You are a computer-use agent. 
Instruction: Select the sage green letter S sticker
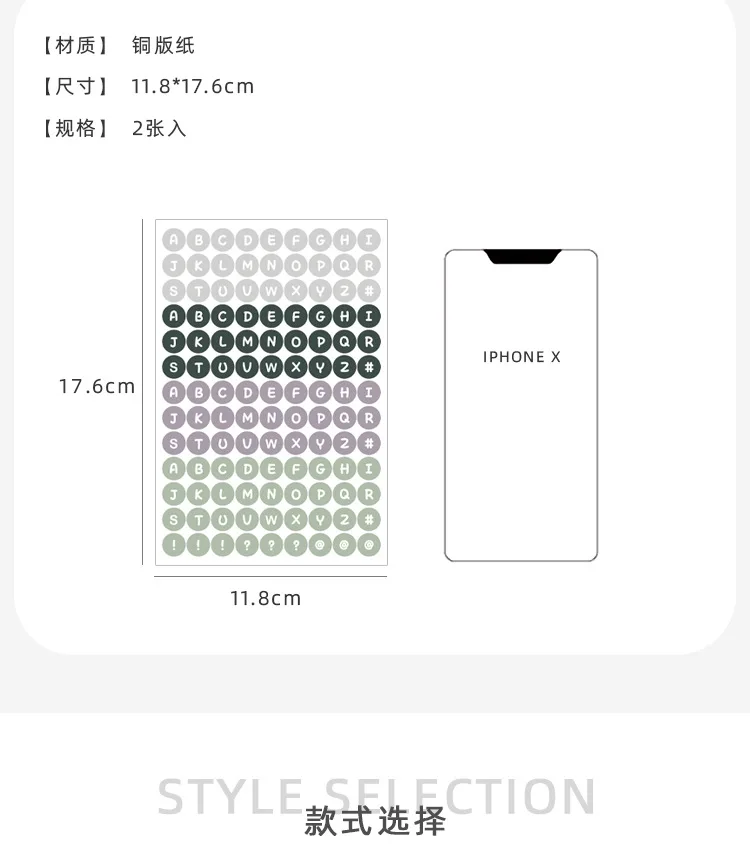tap(174, 520)
